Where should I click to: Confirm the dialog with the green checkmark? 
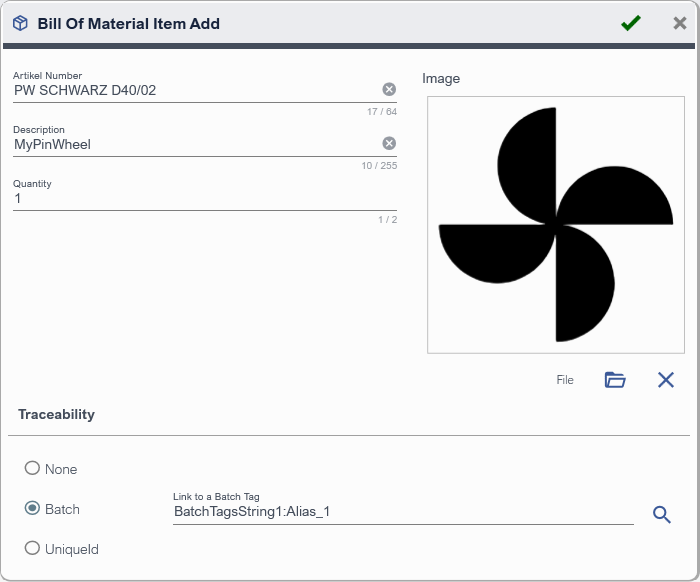[x=630, y=23]
